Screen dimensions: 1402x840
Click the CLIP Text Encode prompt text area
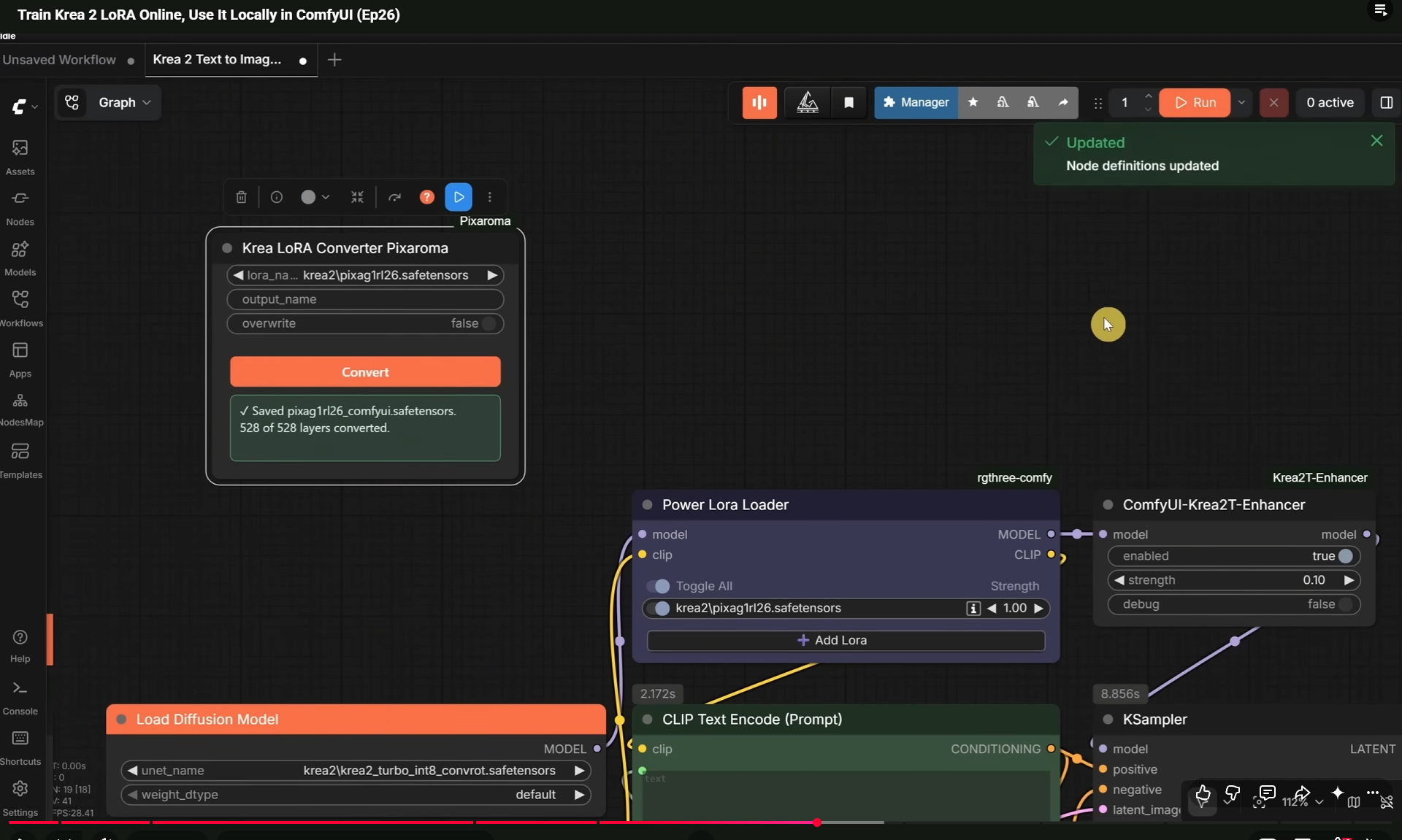pyautogui.click(x=846, y=795)
